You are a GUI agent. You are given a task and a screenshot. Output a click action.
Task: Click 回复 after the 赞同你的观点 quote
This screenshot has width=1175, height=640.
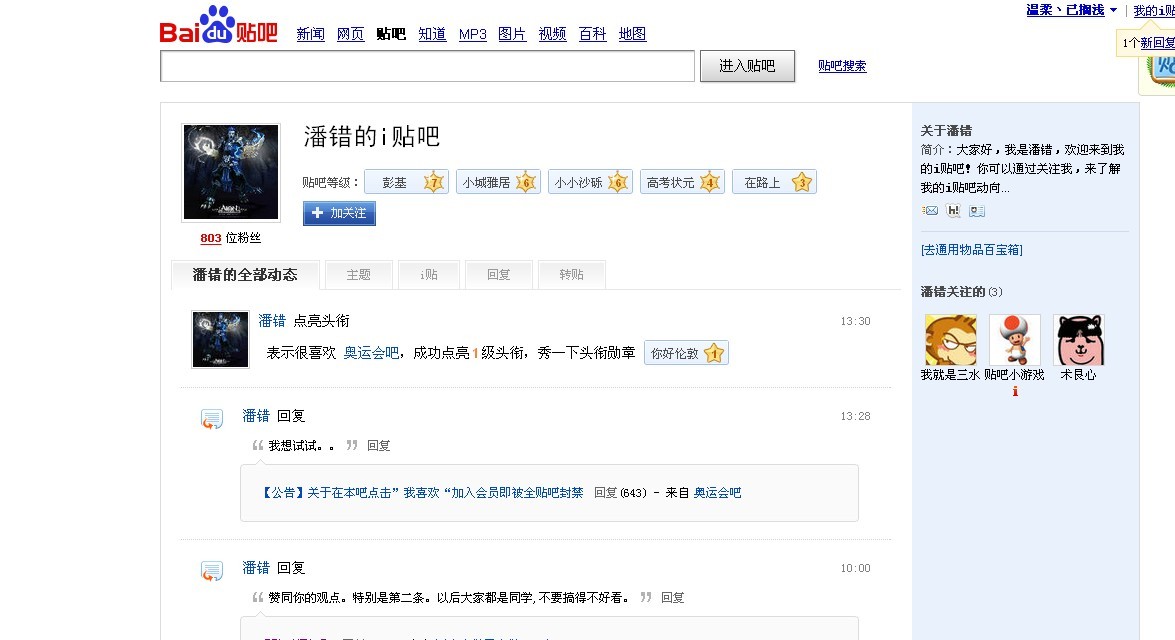click(672, 598)
